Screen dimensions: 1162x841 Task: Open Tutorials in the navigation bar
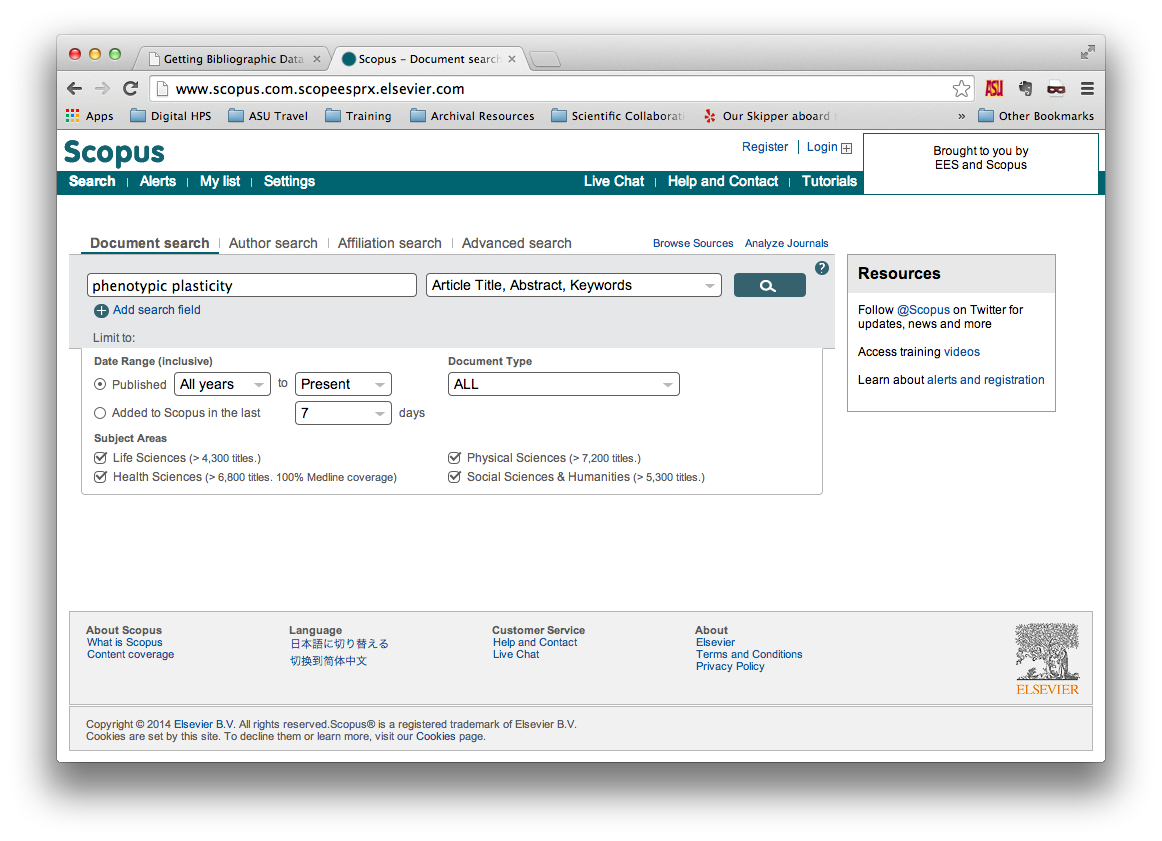[829, 182]
